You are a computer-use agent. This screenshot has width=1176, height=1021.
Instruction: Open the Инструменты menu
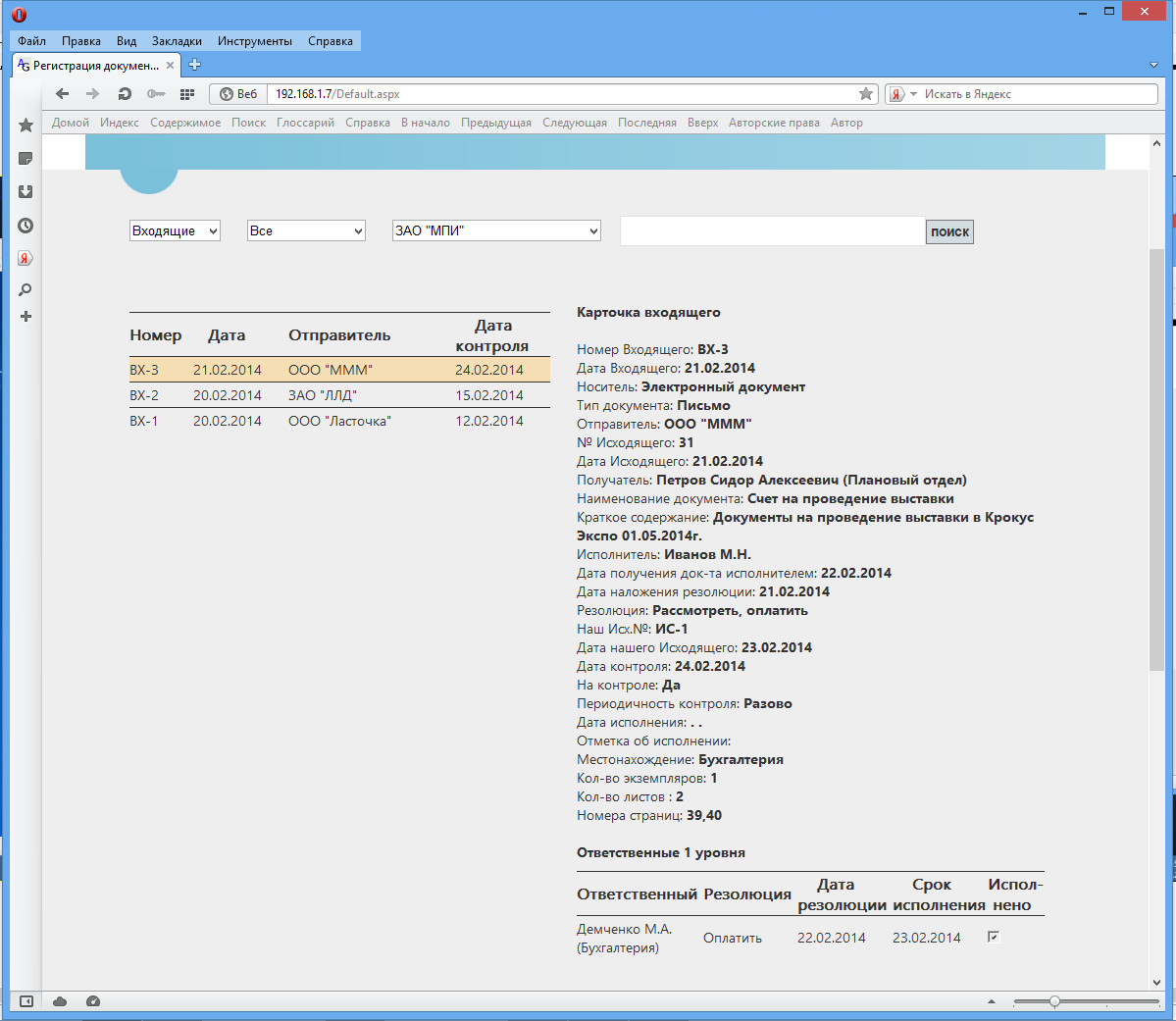click(255, 40)
